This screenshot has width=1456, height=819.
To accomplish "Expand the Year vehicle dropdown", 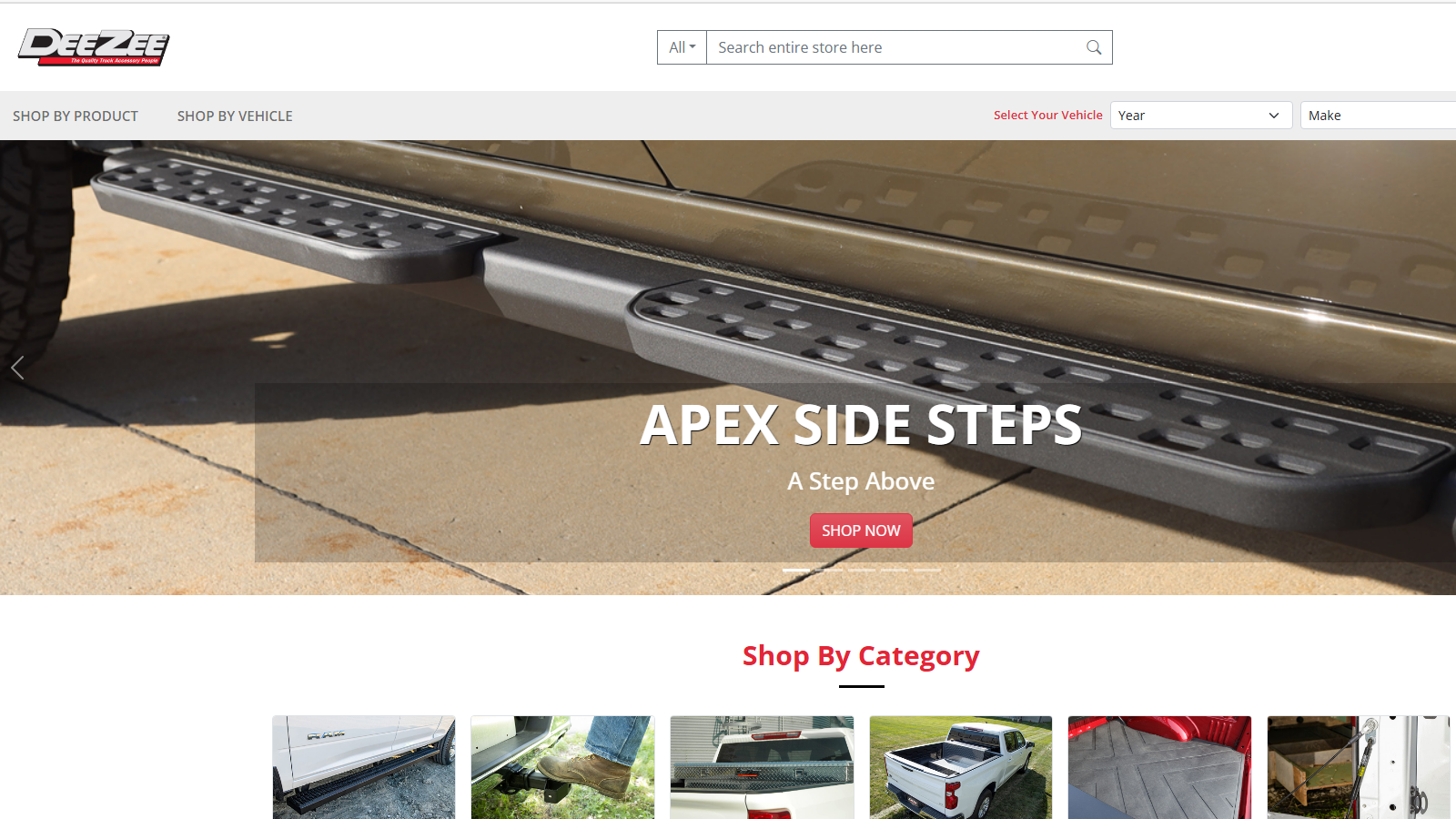I will click(x=1201, y=116).
